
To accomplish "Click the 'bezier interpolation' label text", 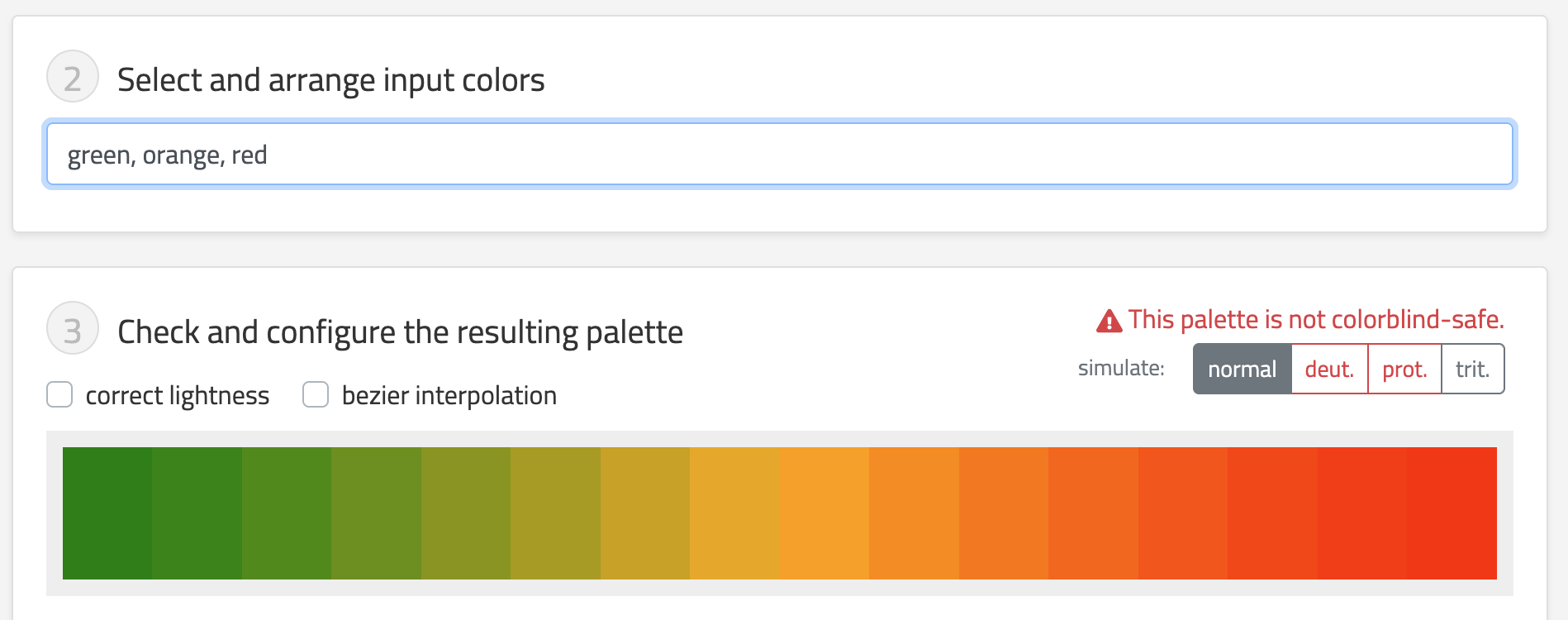I will (449, 395).
